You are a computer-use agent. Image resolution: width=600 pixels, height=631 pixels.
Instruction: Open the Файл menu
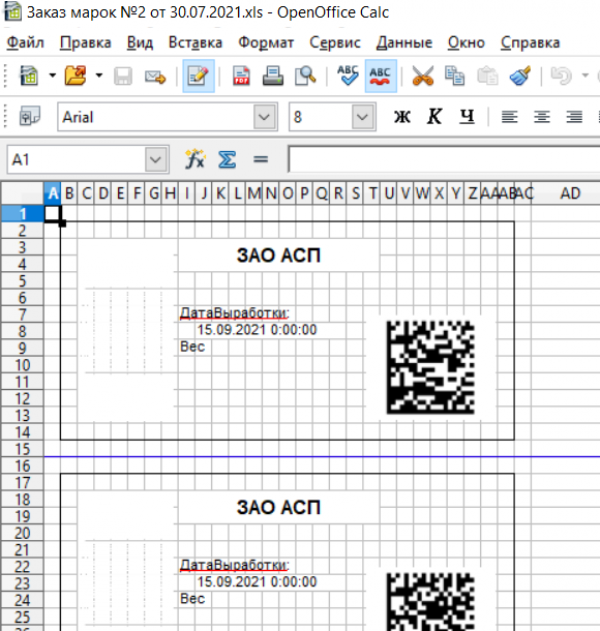pos(25,43)
